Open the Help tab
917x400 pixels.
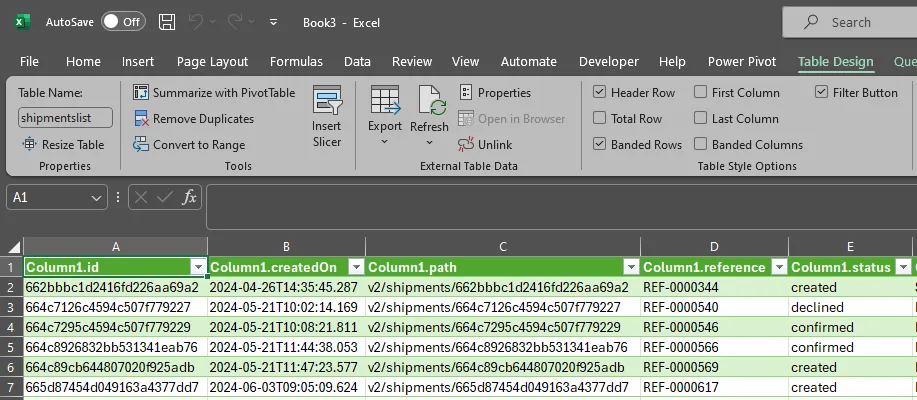pos(672,61)
